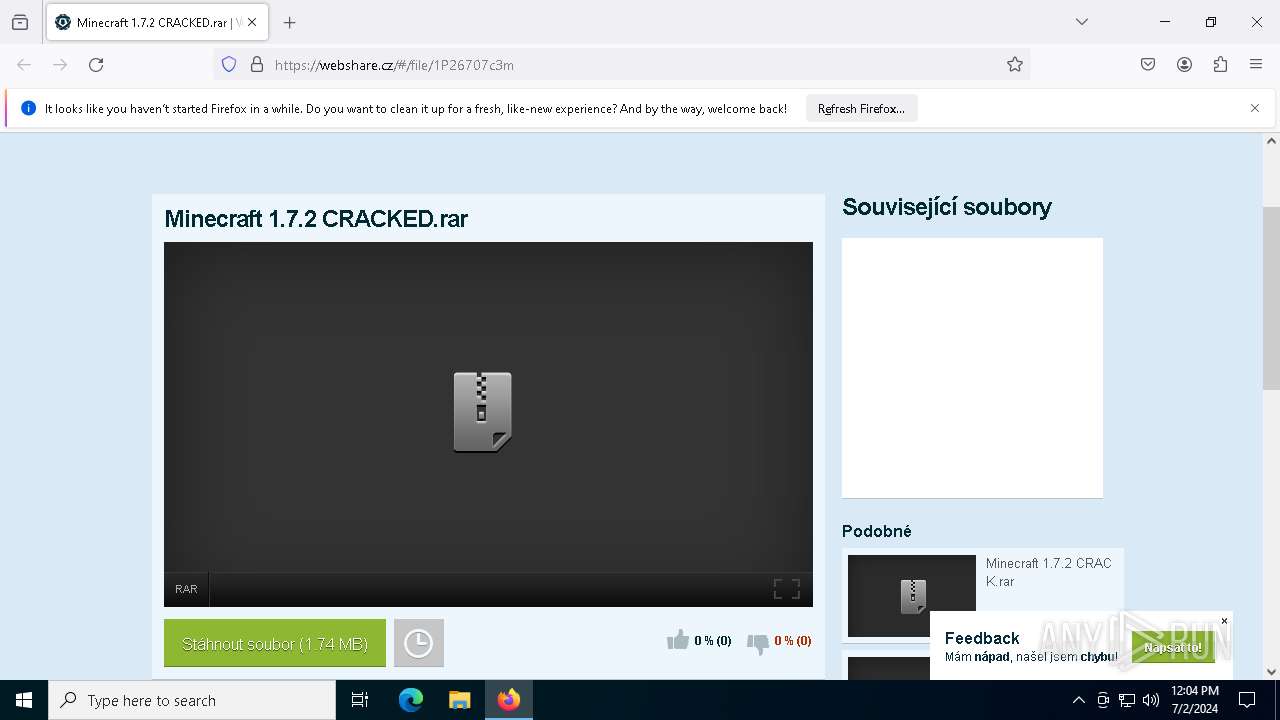
Task: Click the Související soubory heading
Action: coord(947,207)
